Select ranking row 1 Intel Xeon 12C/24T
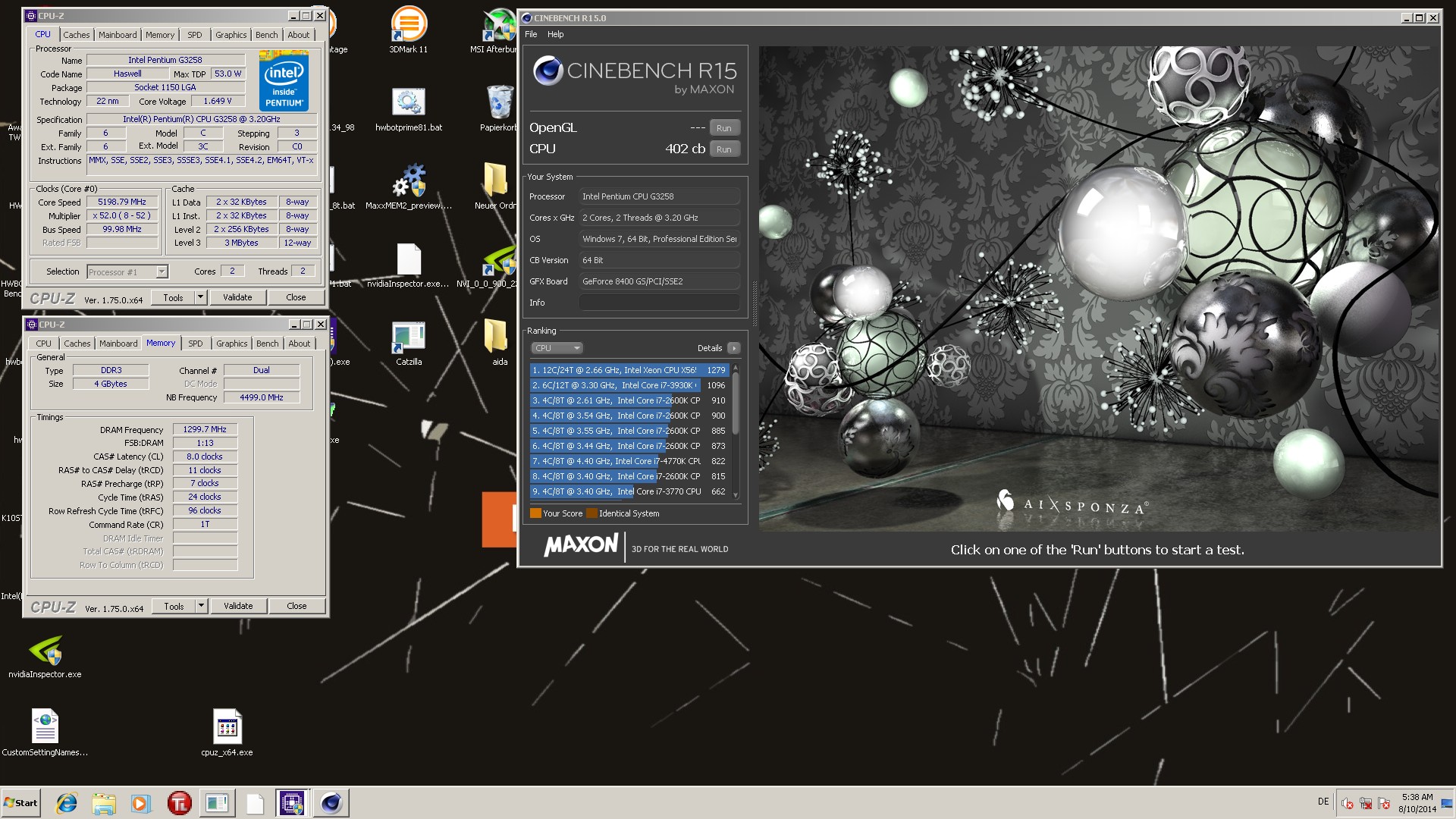The image size is (1456, 819). pyautogui.click(x=629, y=370)
